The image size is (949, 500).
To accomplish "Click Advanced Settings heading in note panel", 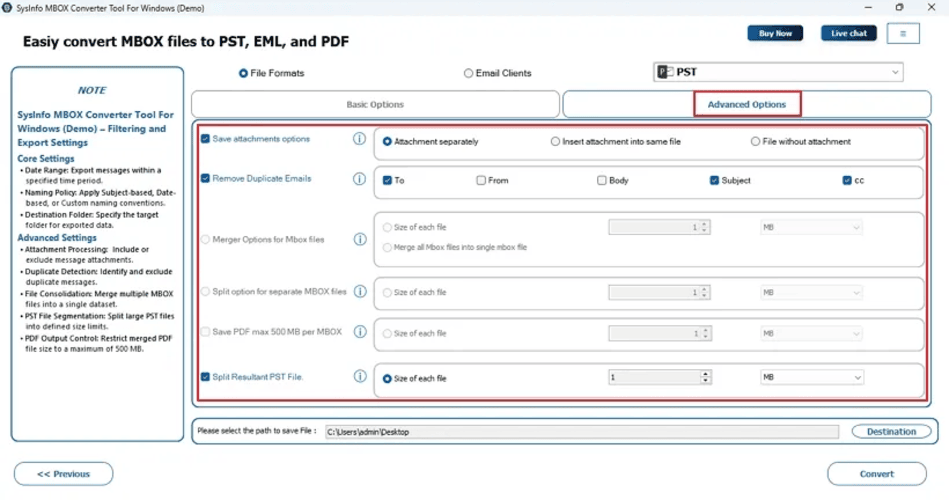I will point(57,238).
